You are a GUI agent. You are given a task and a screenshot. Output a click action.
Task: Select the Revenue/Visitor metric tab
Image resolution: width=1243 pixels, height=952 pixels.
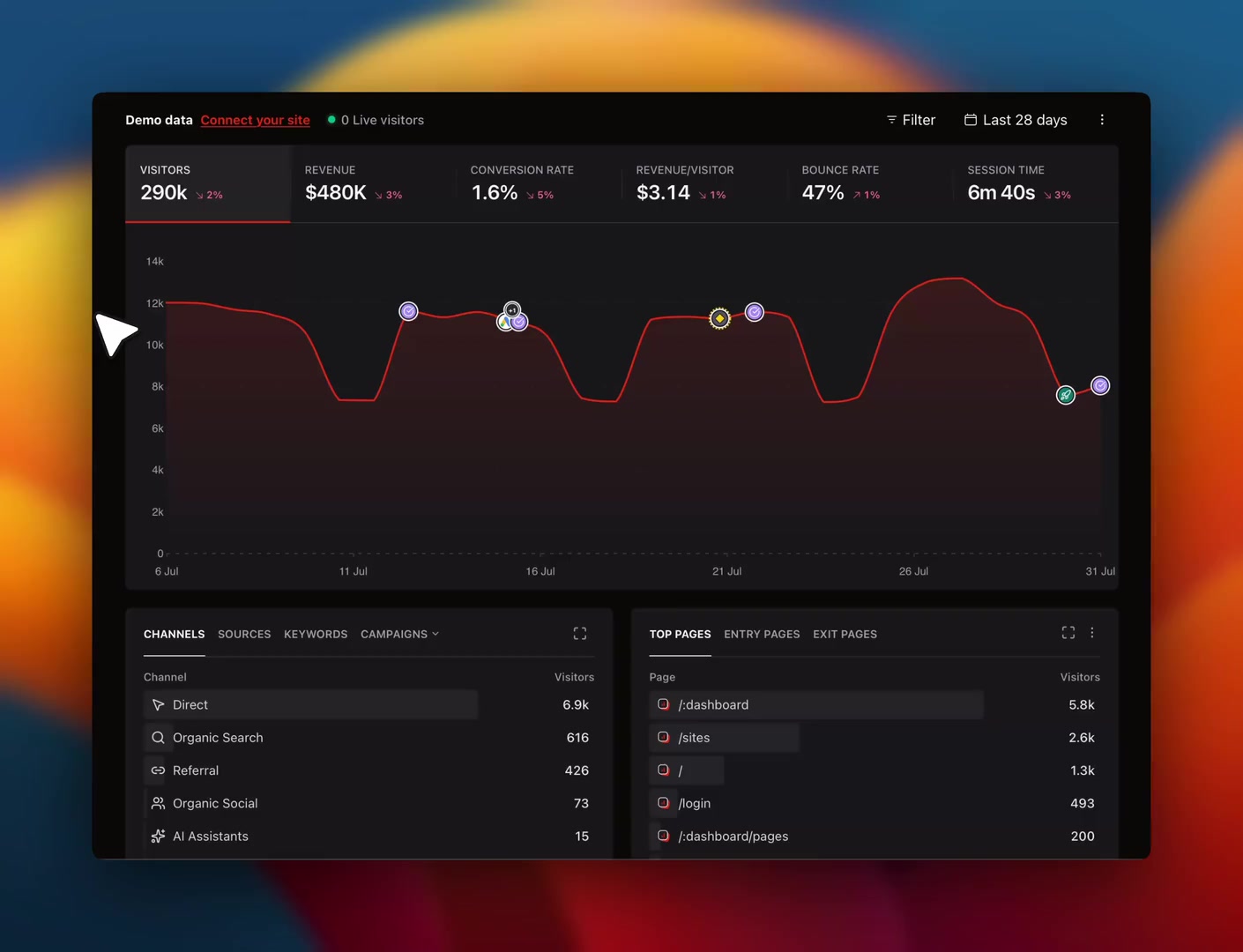(704, 183)
